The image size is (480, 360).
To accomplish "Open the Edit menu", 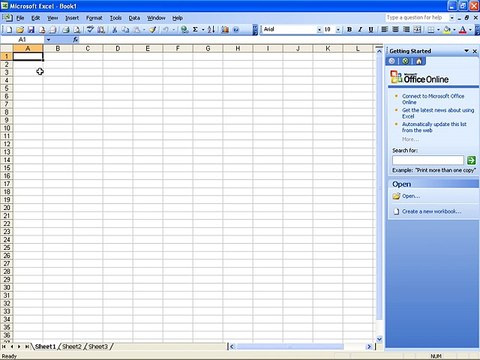I will pyautogui.click(x=35, y=18).
